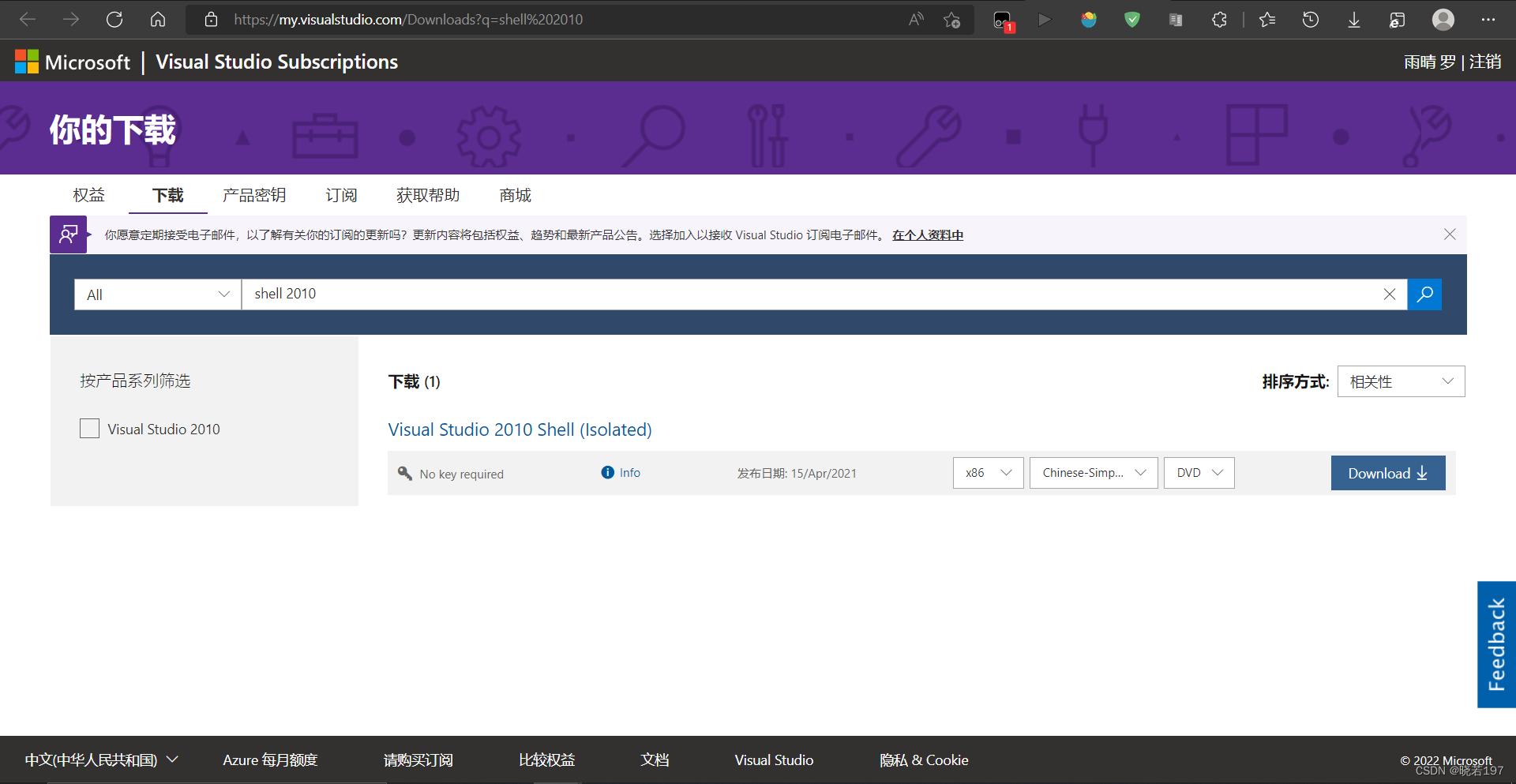Open the All search-category dropdown
The image size is (1516, 784).
(x=156, y=294)
